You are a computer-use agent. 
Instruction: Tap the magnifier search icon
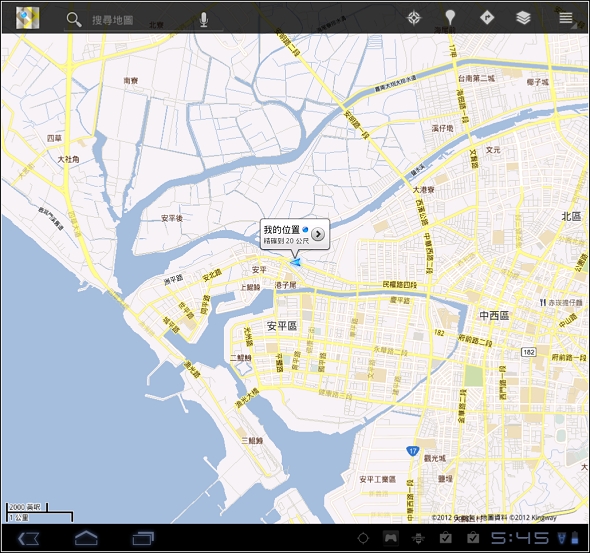74,19
